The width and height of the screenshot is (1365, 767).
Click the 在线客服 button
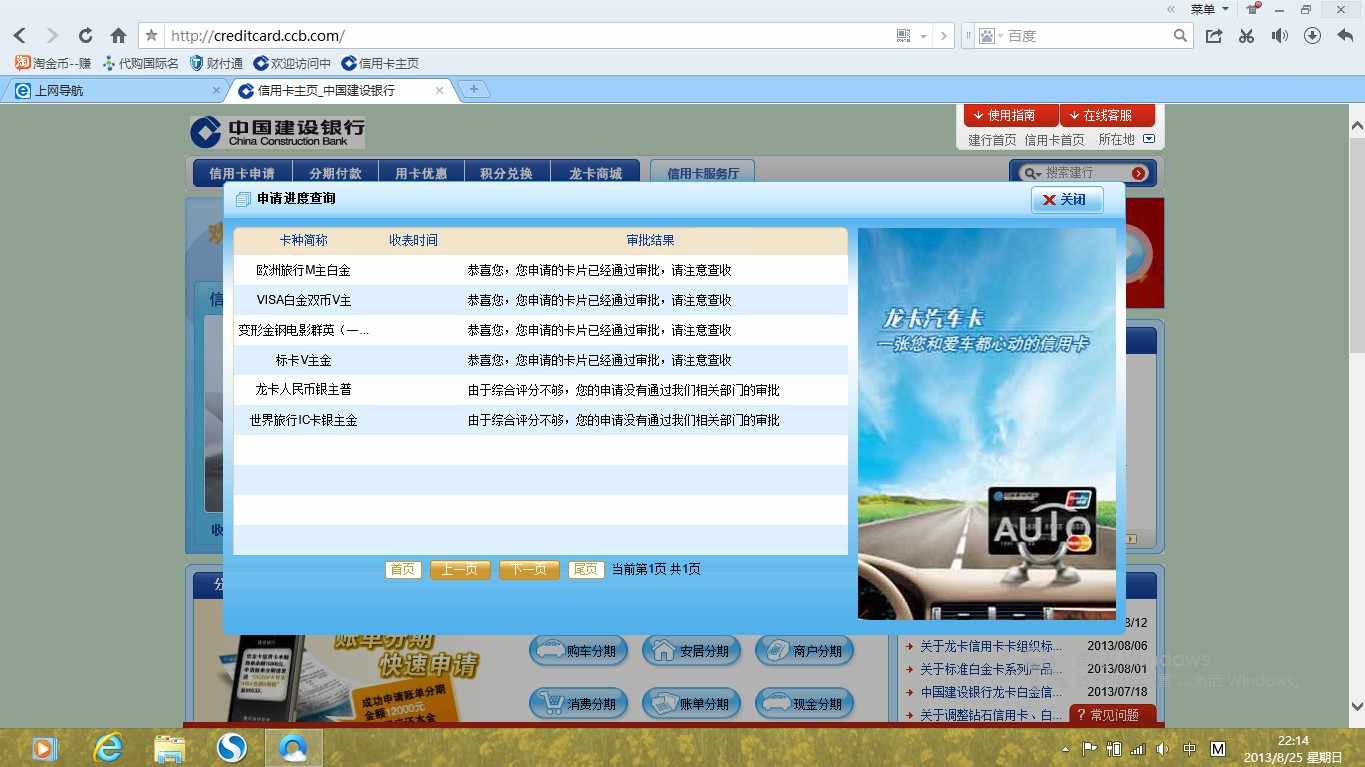pos(1106,114)
